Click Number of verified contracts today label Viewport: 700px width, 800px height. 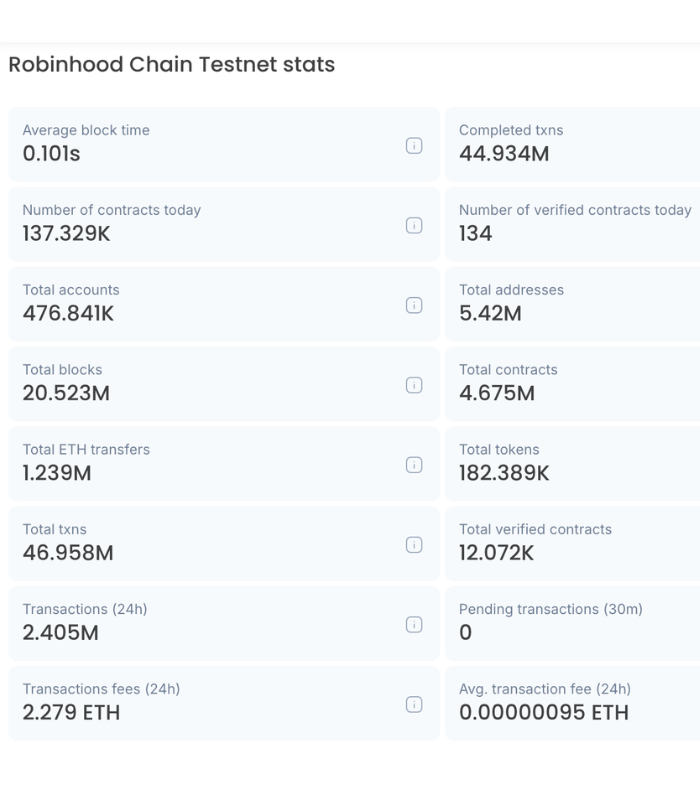576,210
